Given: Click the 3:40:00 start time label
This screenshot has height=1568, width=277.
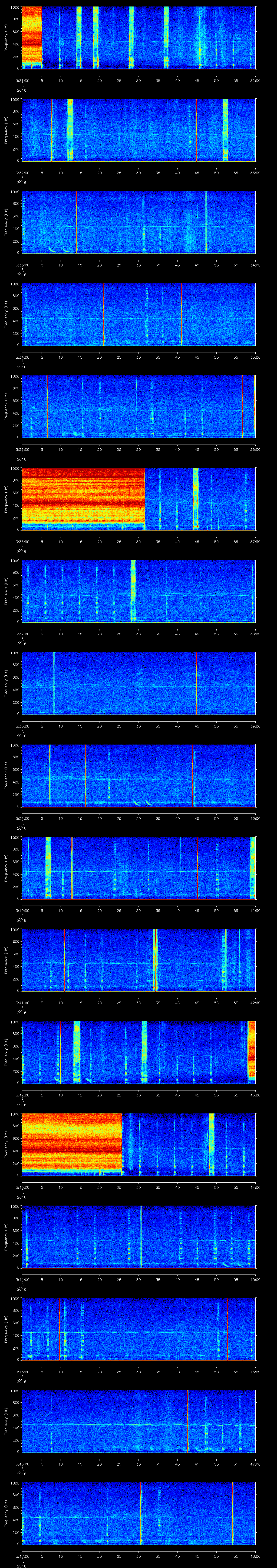Looking at the screenshot, I should coord(22,910).
